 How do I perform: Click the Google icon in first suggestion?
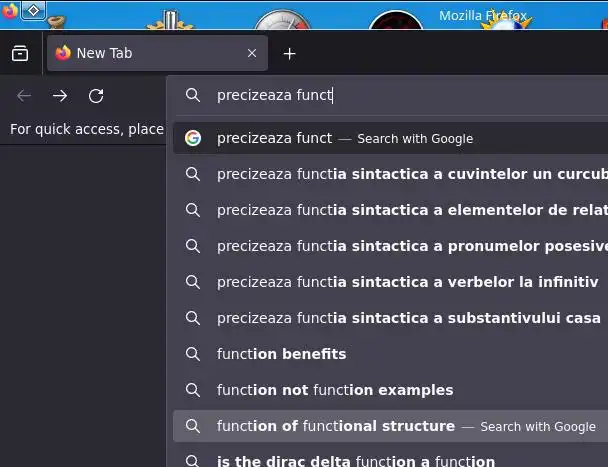193,138
